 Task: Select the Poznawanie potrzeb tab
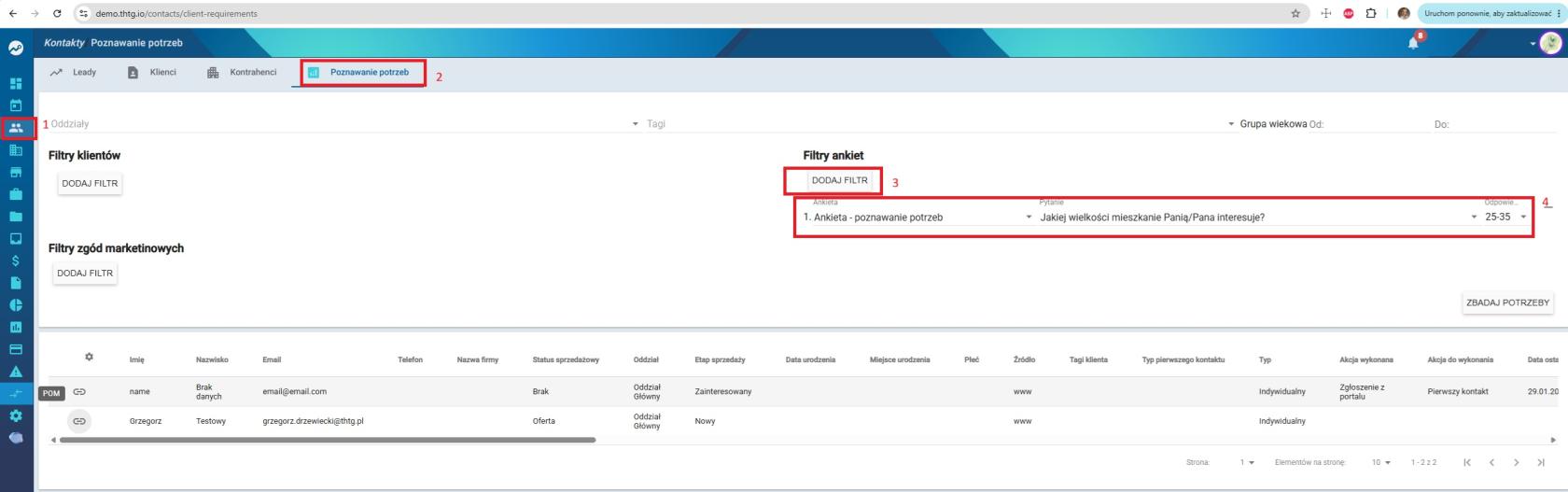pos(359,72)
